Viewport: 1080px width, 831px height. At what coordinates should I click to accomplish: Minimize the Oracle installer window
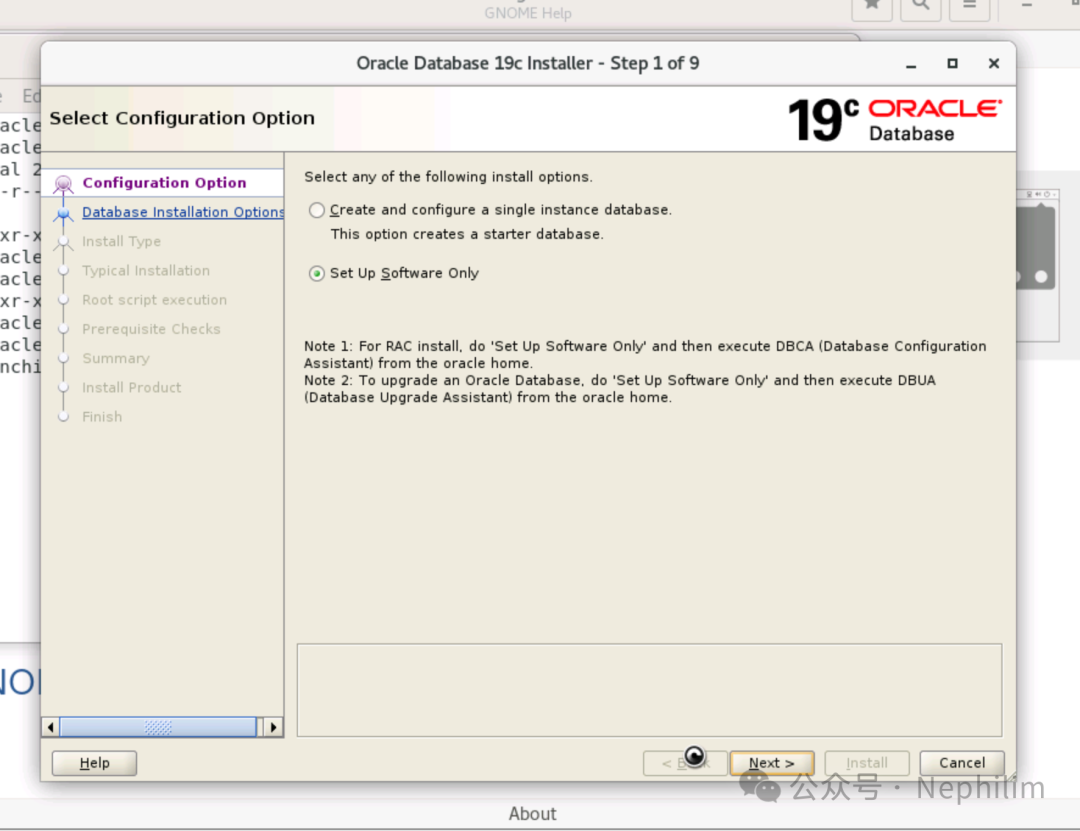click(x=911, y=64)
